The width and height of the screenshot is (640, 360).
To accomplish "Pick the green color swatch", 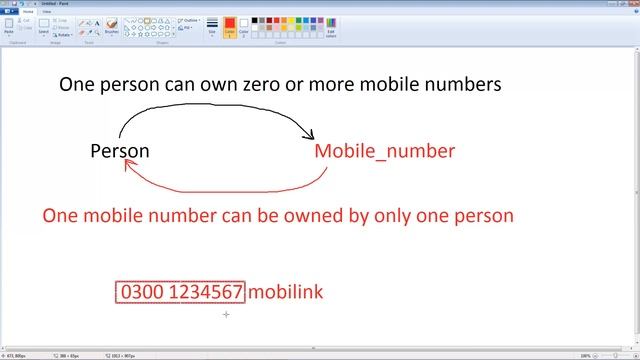I will coord(298,20).
